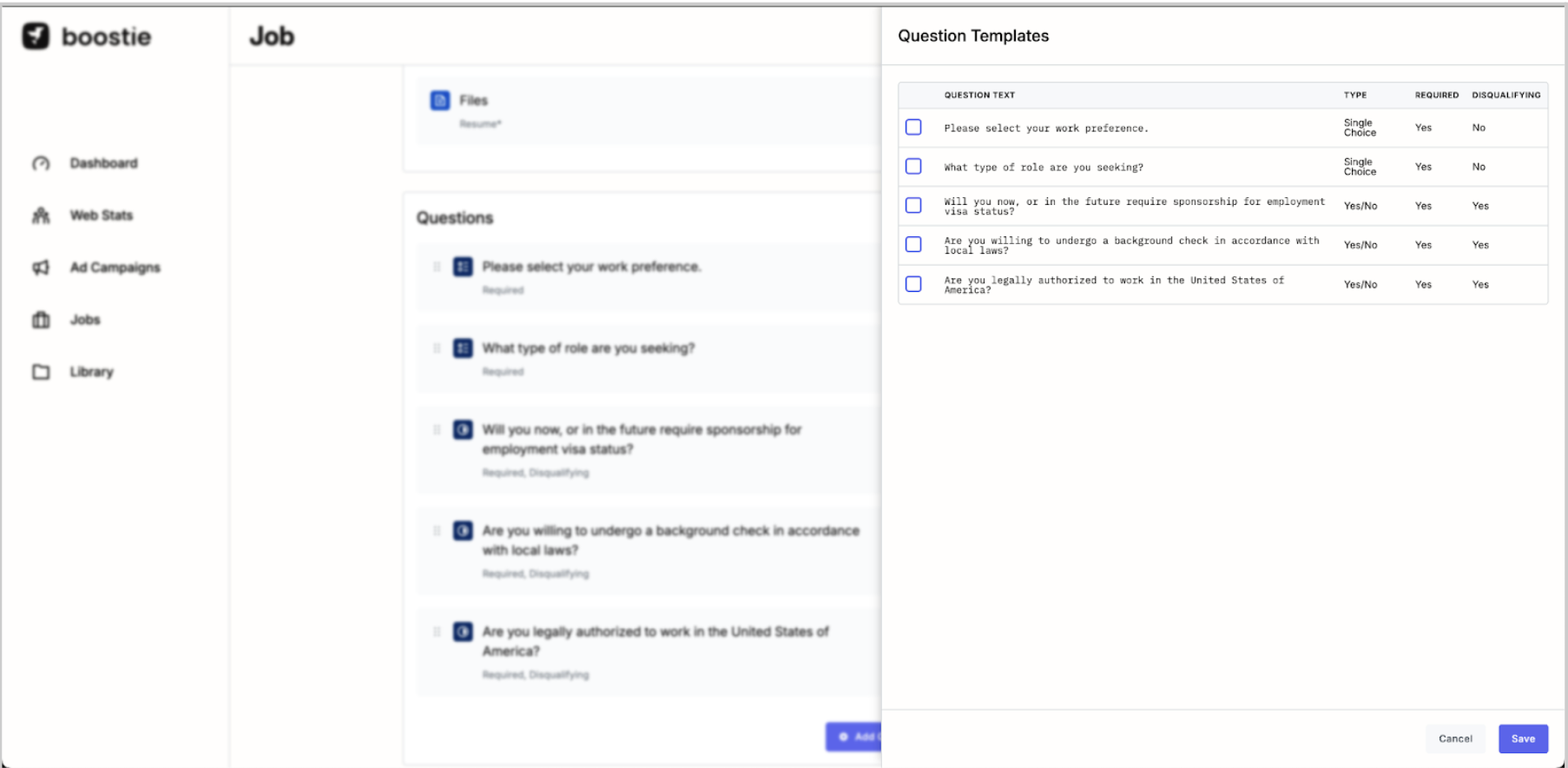
Task: Cancel the Question Templates dialog
Action: pyautogui.click(x=1455, y=738)
